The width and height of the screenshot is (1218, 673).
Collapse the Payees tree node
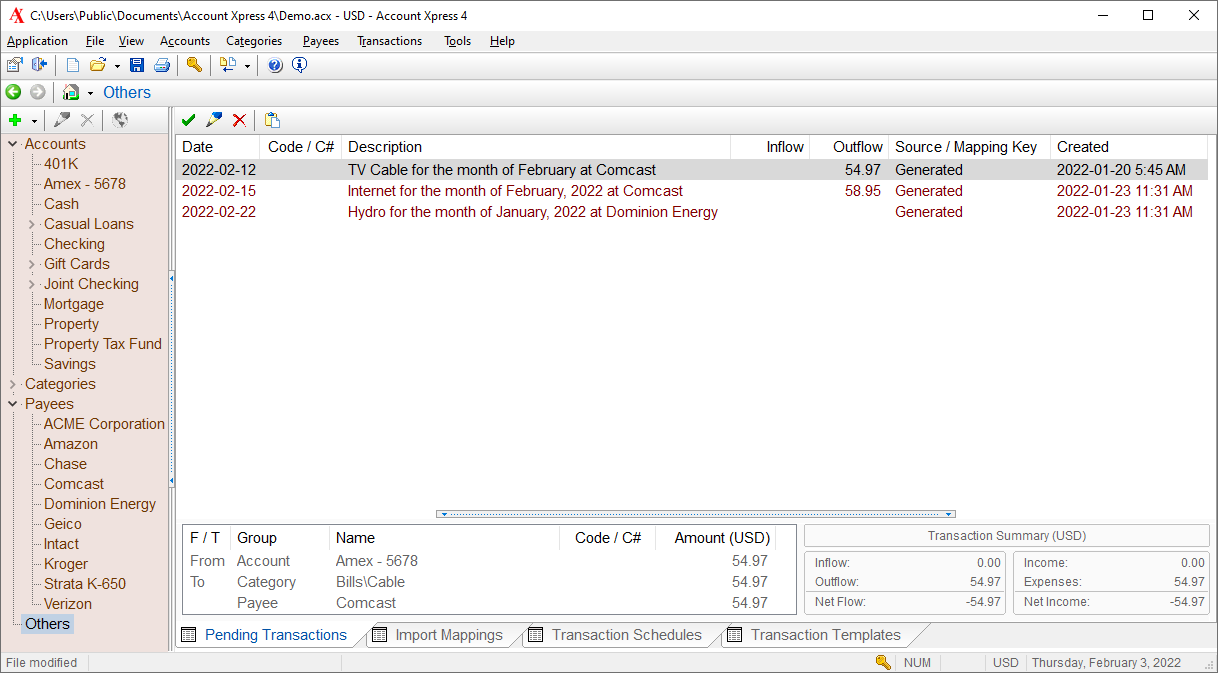pos(13,404)
